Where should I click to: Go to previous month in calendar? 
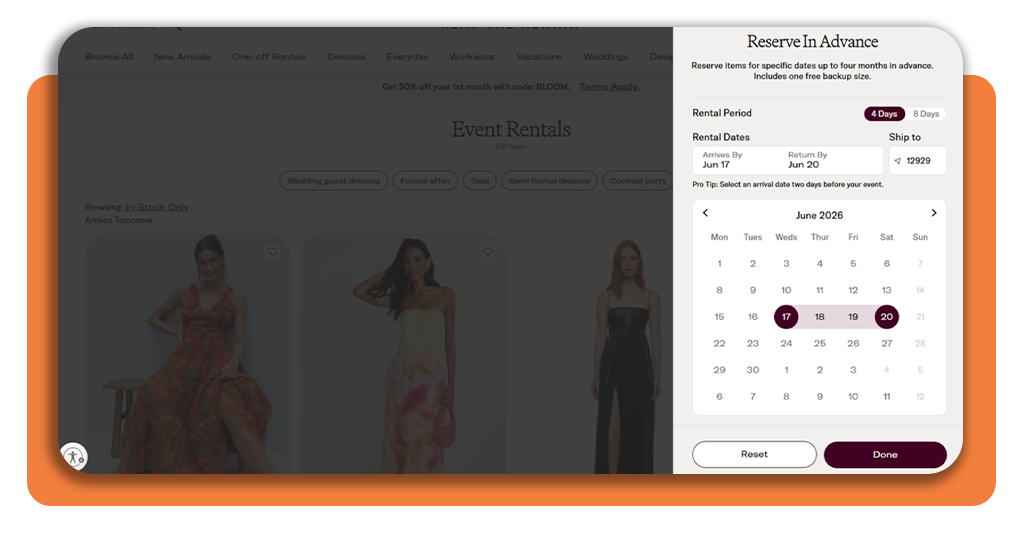point(705,213)
